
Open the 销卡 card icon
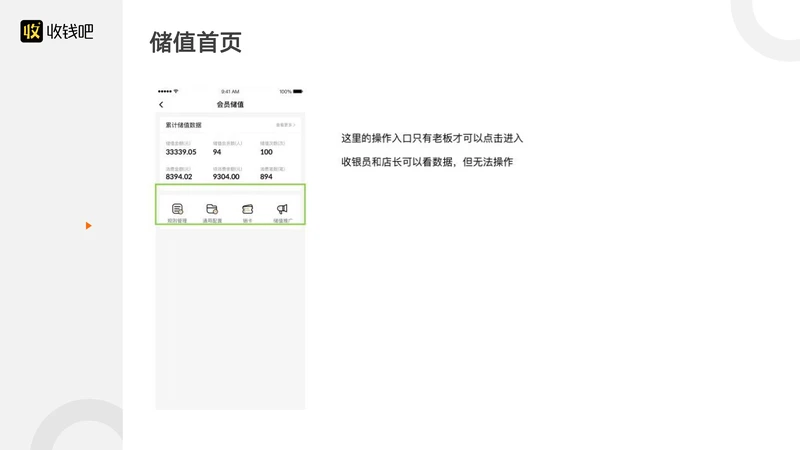247,209
